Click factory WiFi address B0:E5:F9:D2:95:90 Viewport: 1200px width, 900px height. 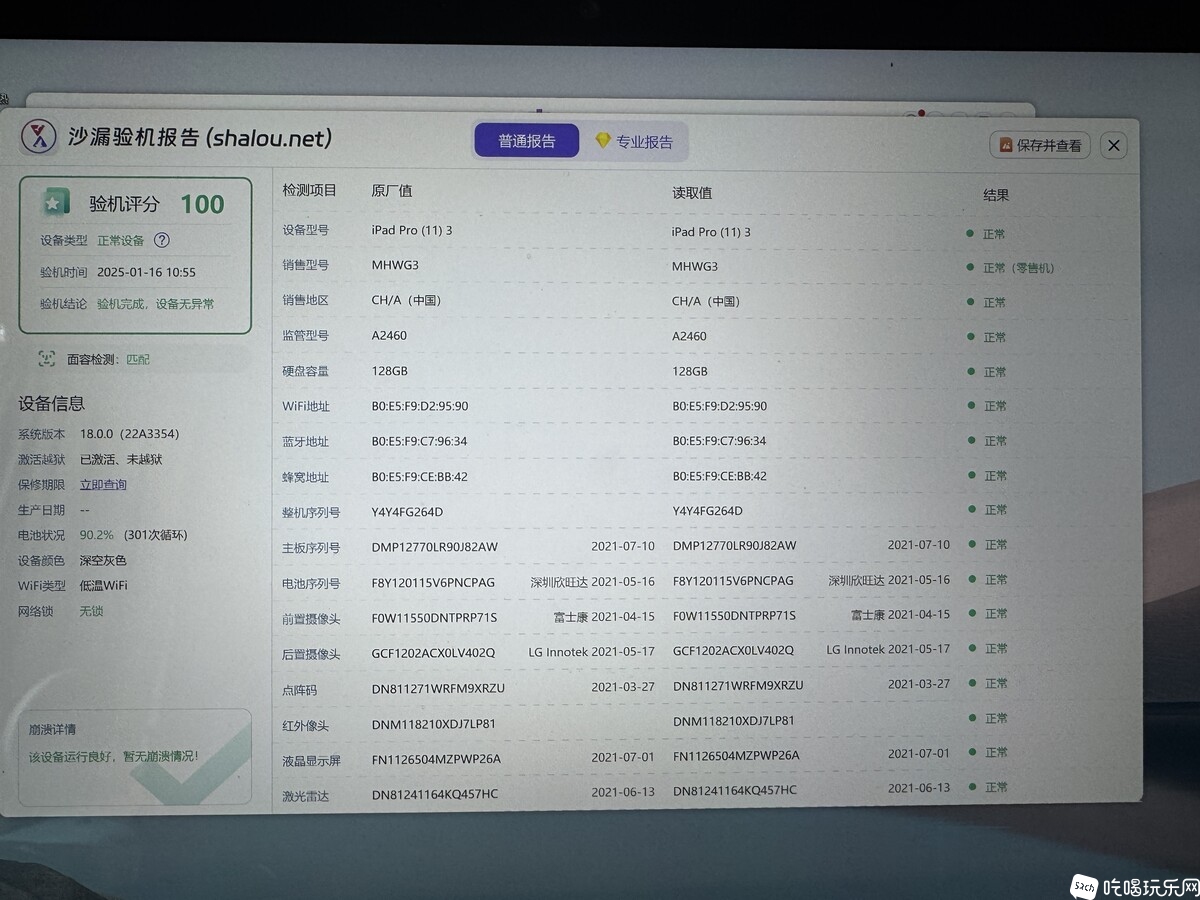tap(420, 406)
